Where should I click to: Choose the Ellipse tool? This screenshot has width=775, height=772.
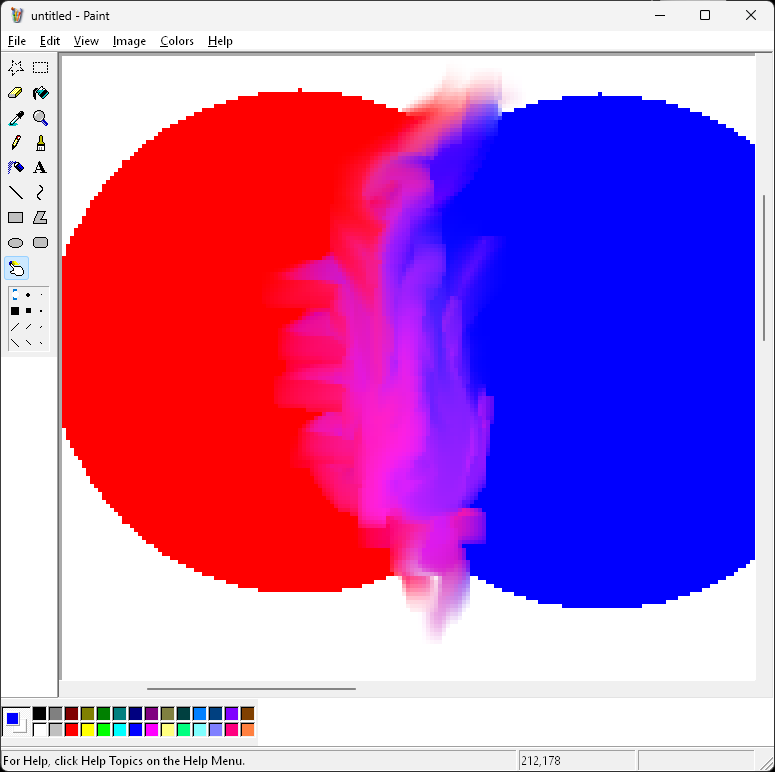point(16,243)
